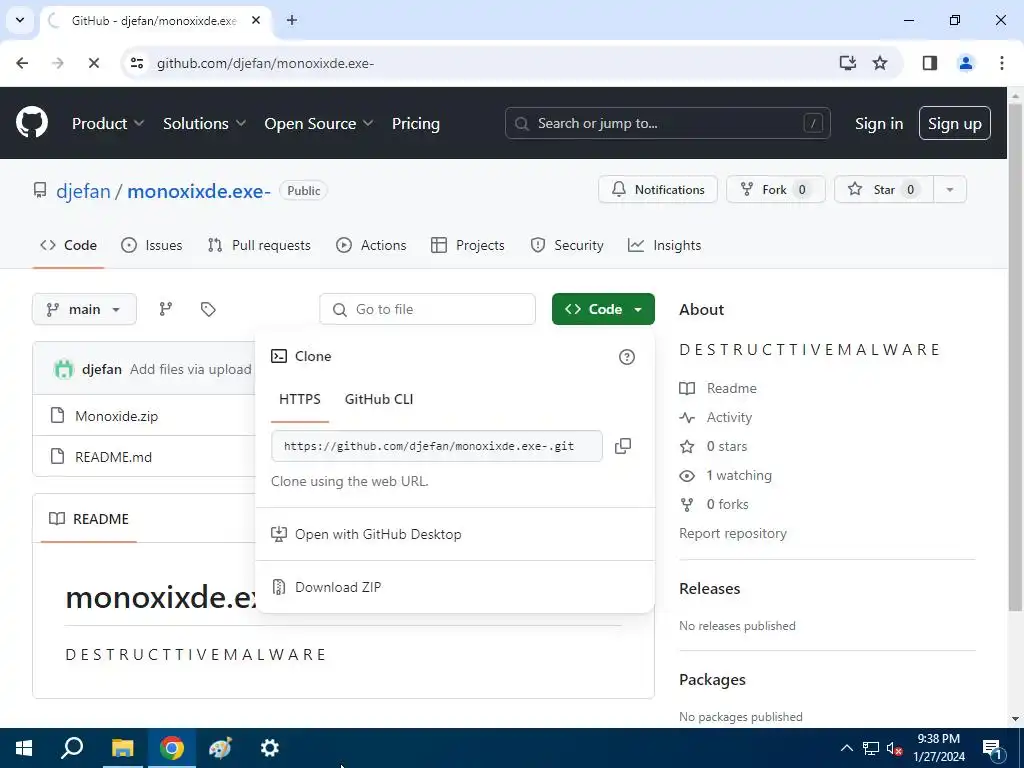Switch to the Actions tab
This screenshot has width=1024, height=768.
coord(371,245)
